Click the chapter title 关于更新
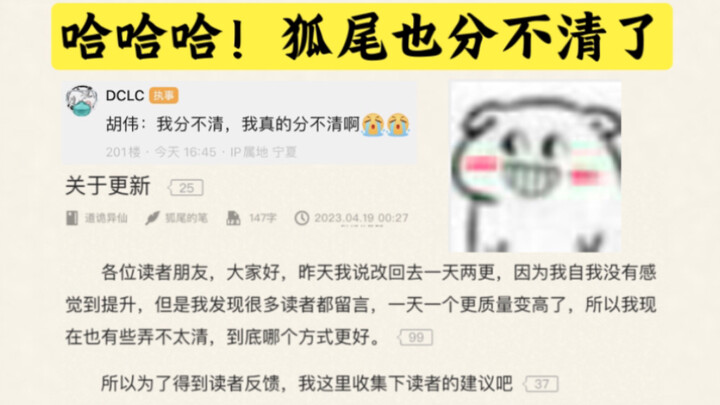The height and width of the screenshot is (405, 720). (x=108, y=186)
